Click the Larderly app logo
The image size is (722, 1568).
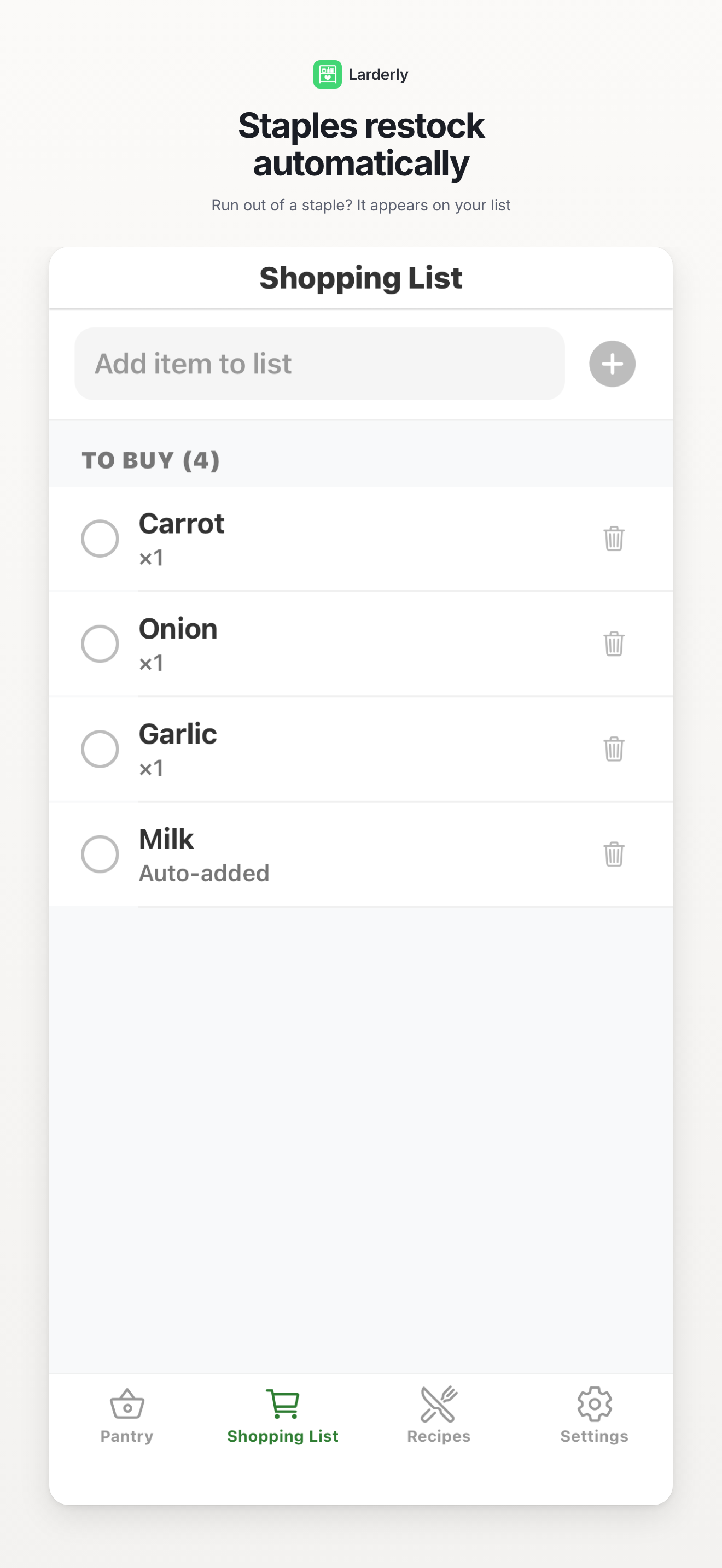tap(328, 74)
